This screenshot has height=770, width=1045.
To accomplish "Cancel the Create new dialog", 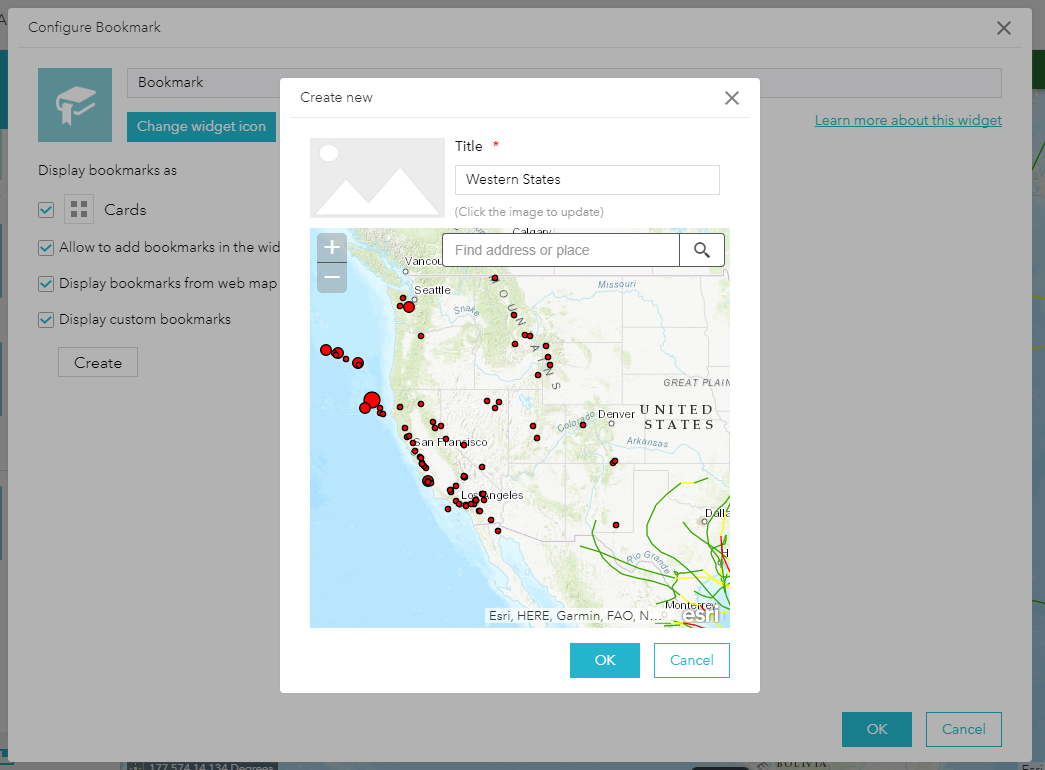I will [x=691, y=660].
